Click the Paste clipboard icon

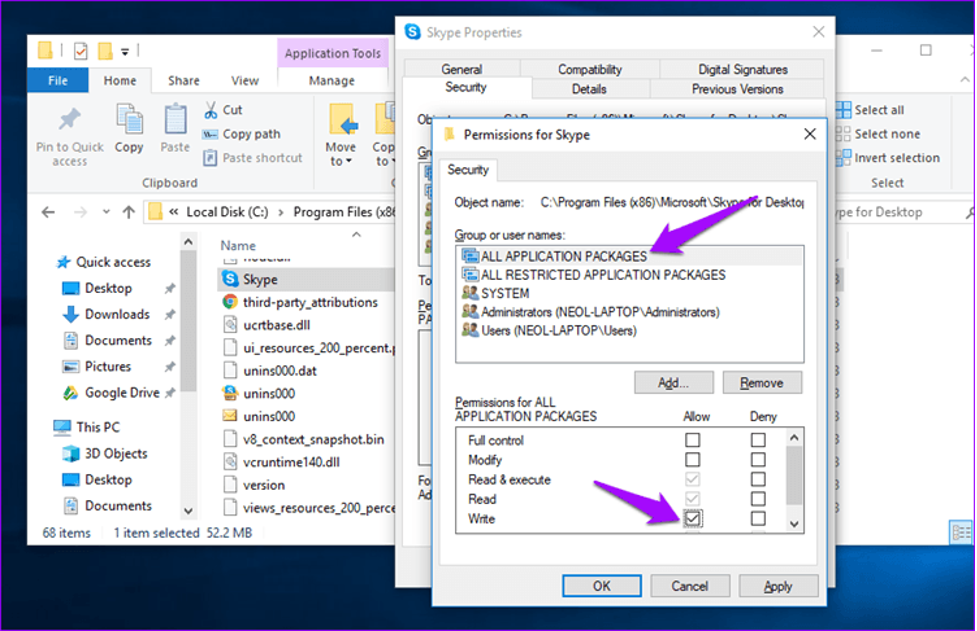pyautogui.click(x=175, y=119)
